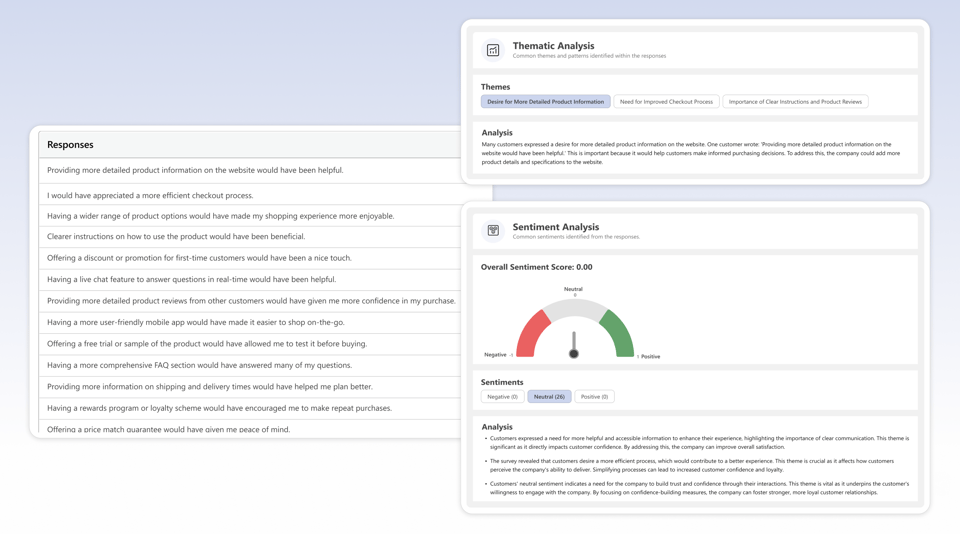Select response about free trial or sample

250,344
